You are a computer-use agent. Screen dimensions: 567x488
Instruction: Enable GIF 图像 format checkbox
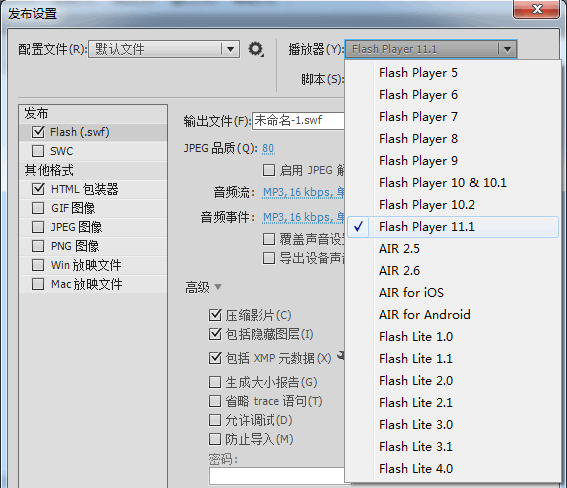pyautogui.click(x=38, y=208)
